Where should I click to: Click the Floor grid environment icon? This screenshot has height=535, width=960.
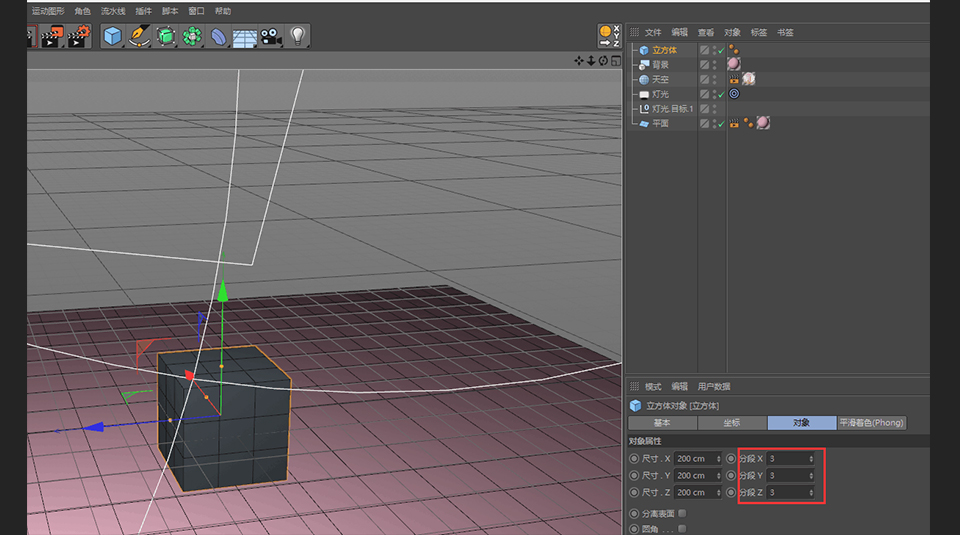pos(244,37)
